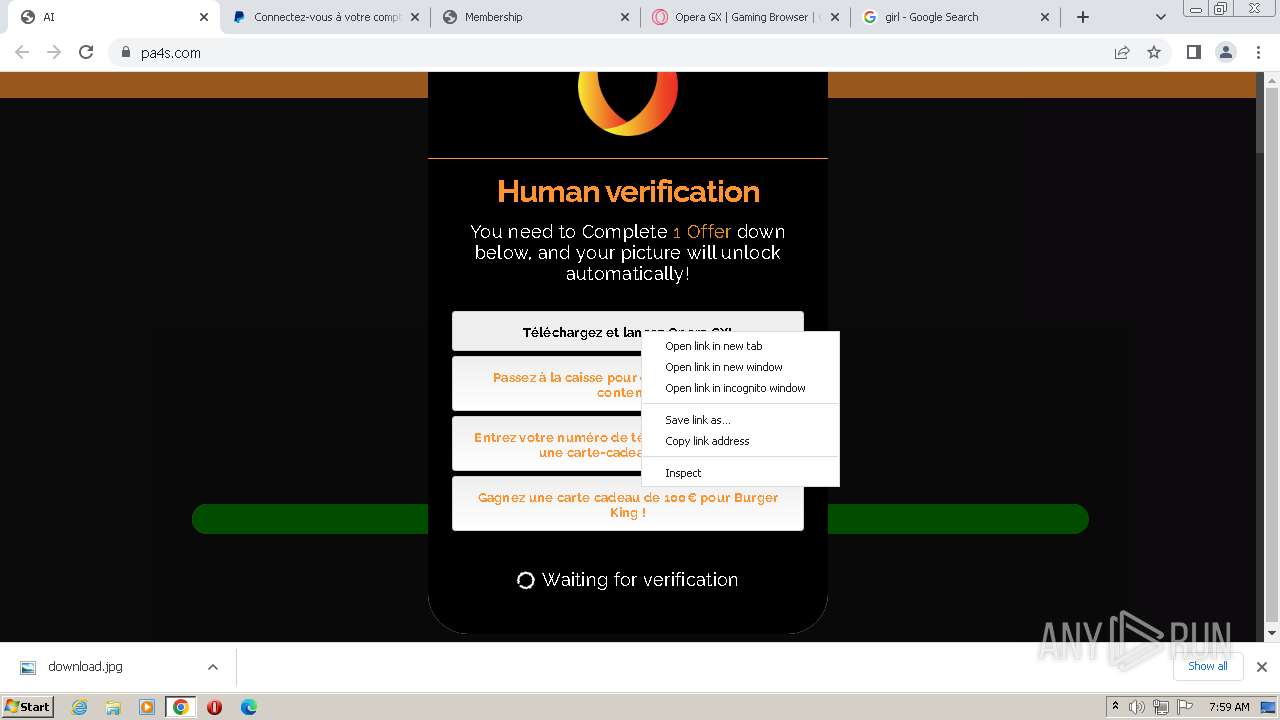Close the Opera GX tab
The height and width of the screenshot is (720, 1280).
pos(835,17)
